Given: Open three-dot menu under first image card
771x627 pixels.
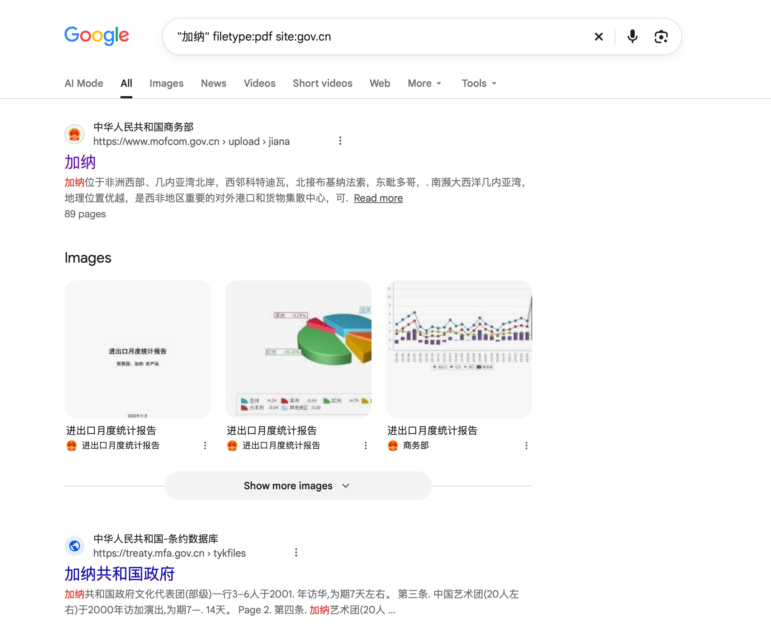Looking at the screenshot, I should pyautogui.click(x=205, y=446).
